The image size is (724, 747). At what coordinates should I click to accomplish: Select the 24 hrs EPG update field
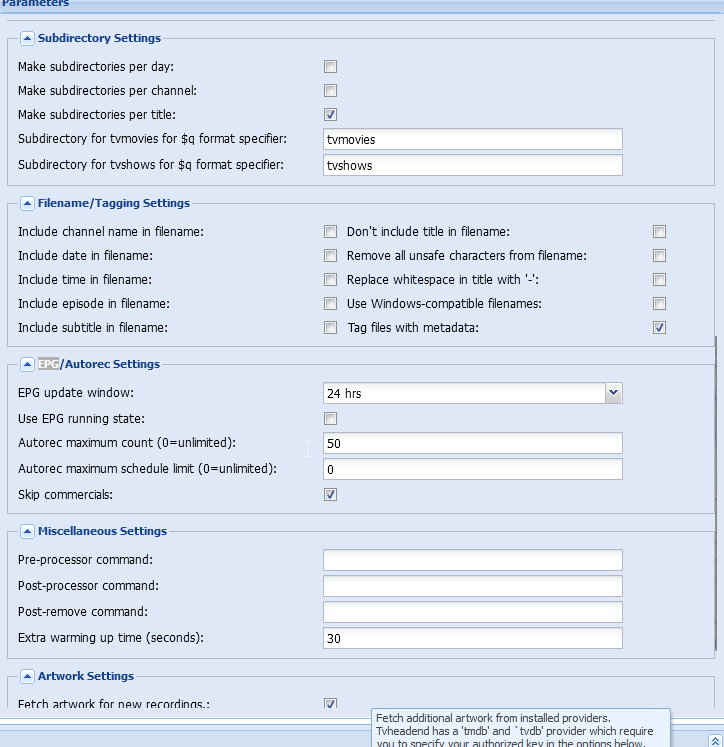(x=464, y=393)
